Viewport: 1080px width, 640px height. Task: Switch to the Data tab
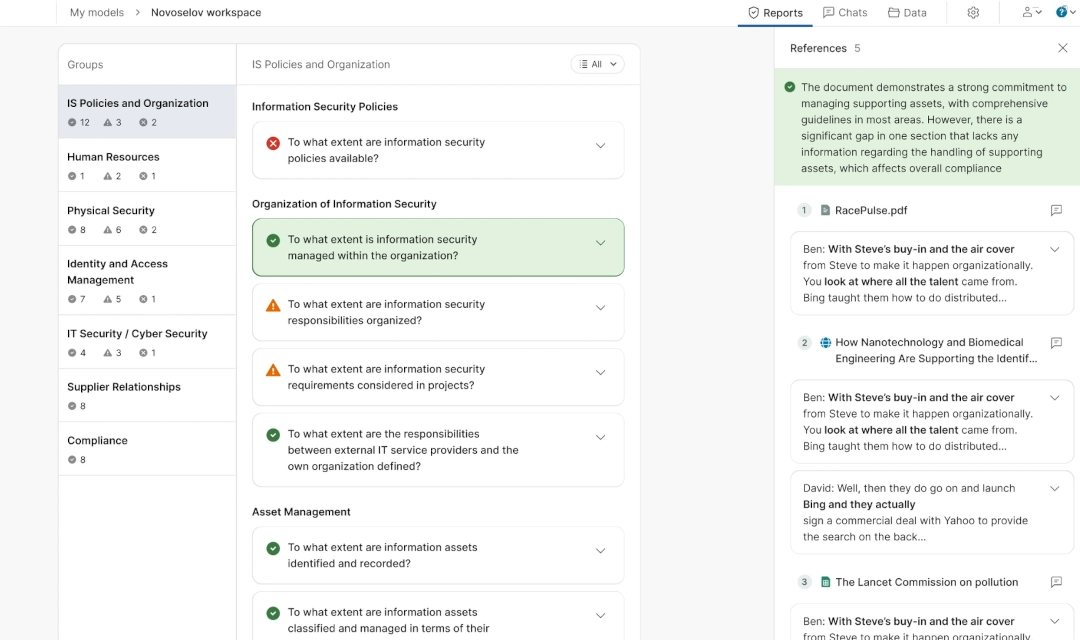[906, 12]
